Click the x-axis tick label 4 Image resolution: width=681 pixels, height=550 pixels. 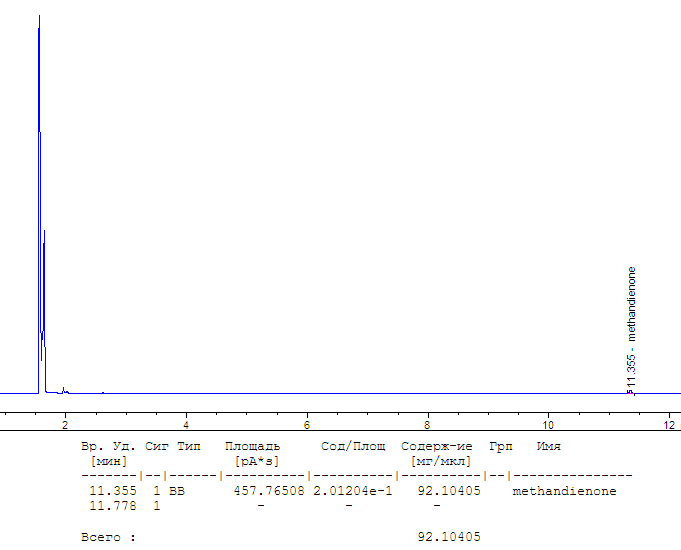pyautogui.click(x=186, y=426)
